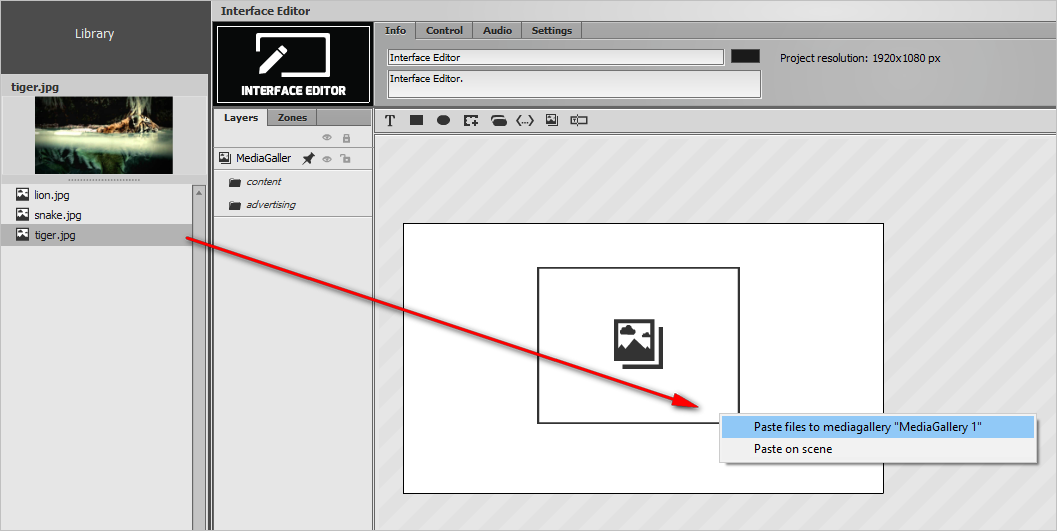Select the add-zone selection tool
The width and height of the screenshot is (1057, 531).
tap(471, 121)
